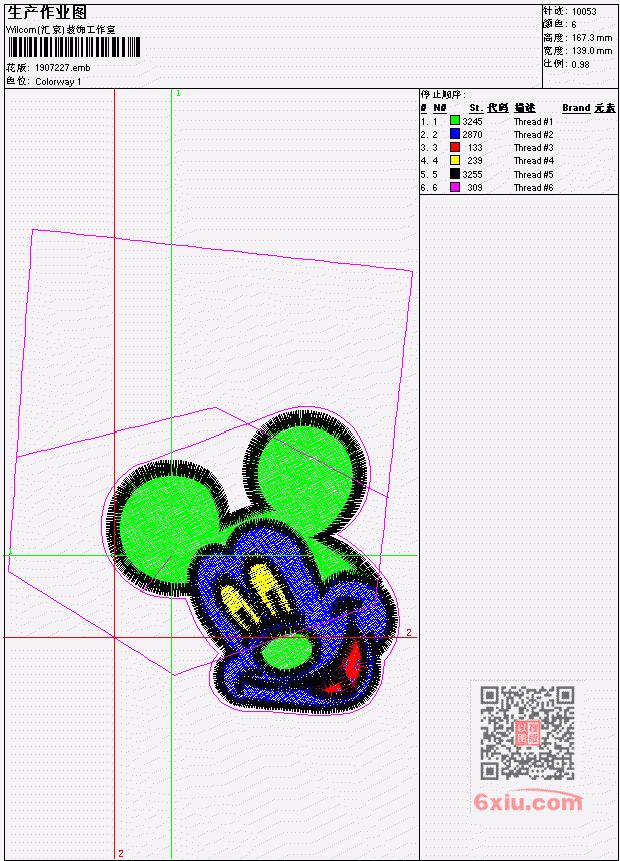Image resolution: width=620 pixels, height=861 pixels.
Task: Click the red swatch for Thread #3
Action: (x=455, y=147)
